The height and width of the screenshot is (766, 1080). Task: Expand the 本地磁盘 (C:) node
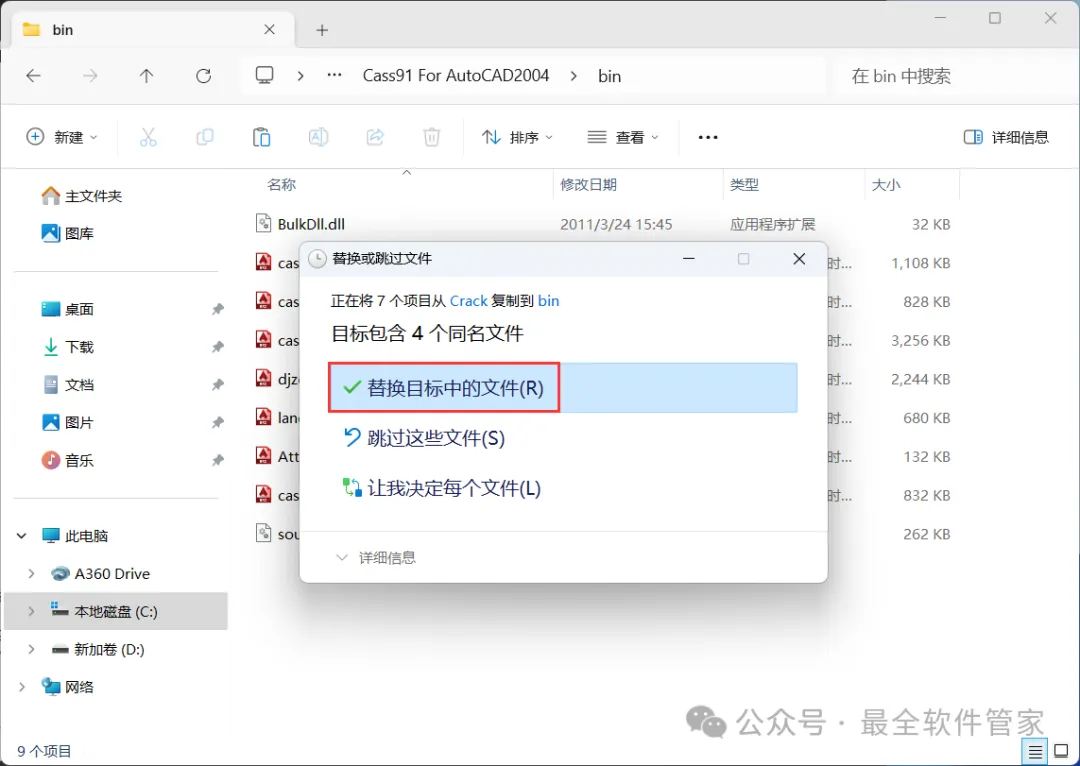(x=31, y=611)
